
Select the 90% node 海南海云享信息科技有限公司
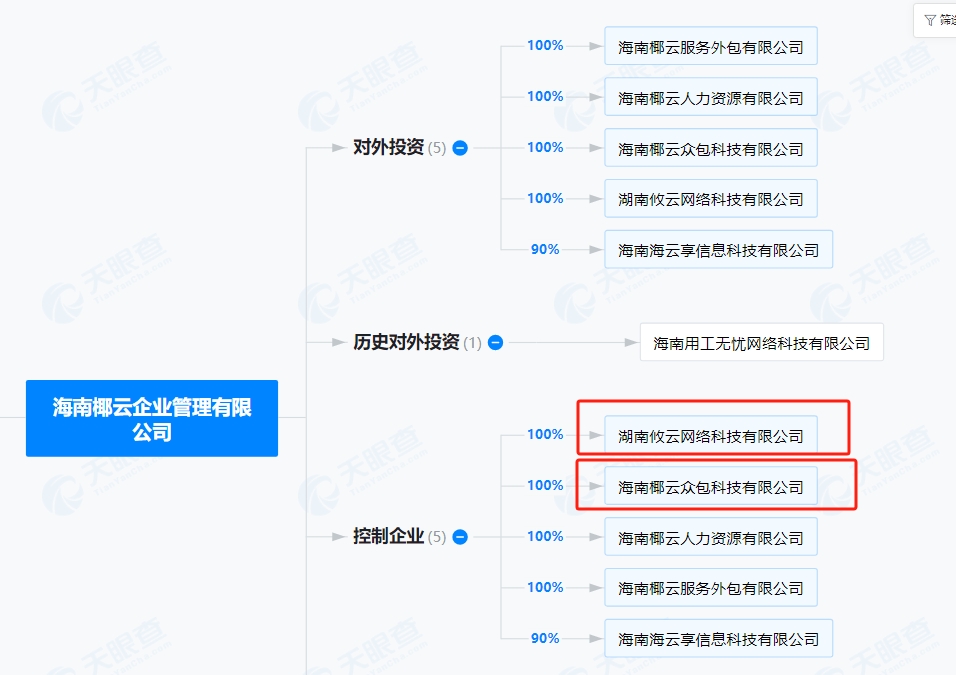coord(718,249)
